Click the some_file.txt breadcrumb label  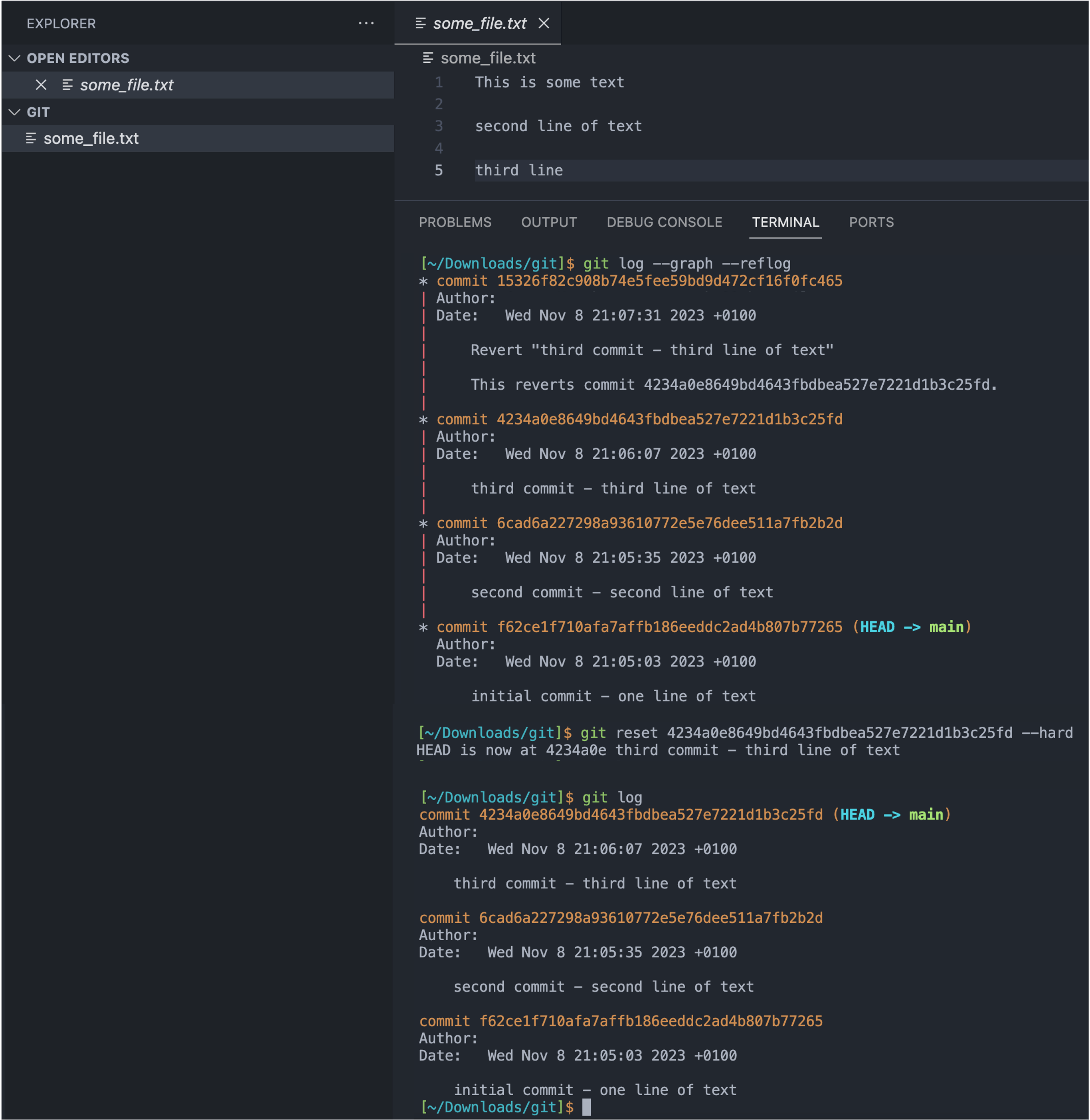(488, 58)
